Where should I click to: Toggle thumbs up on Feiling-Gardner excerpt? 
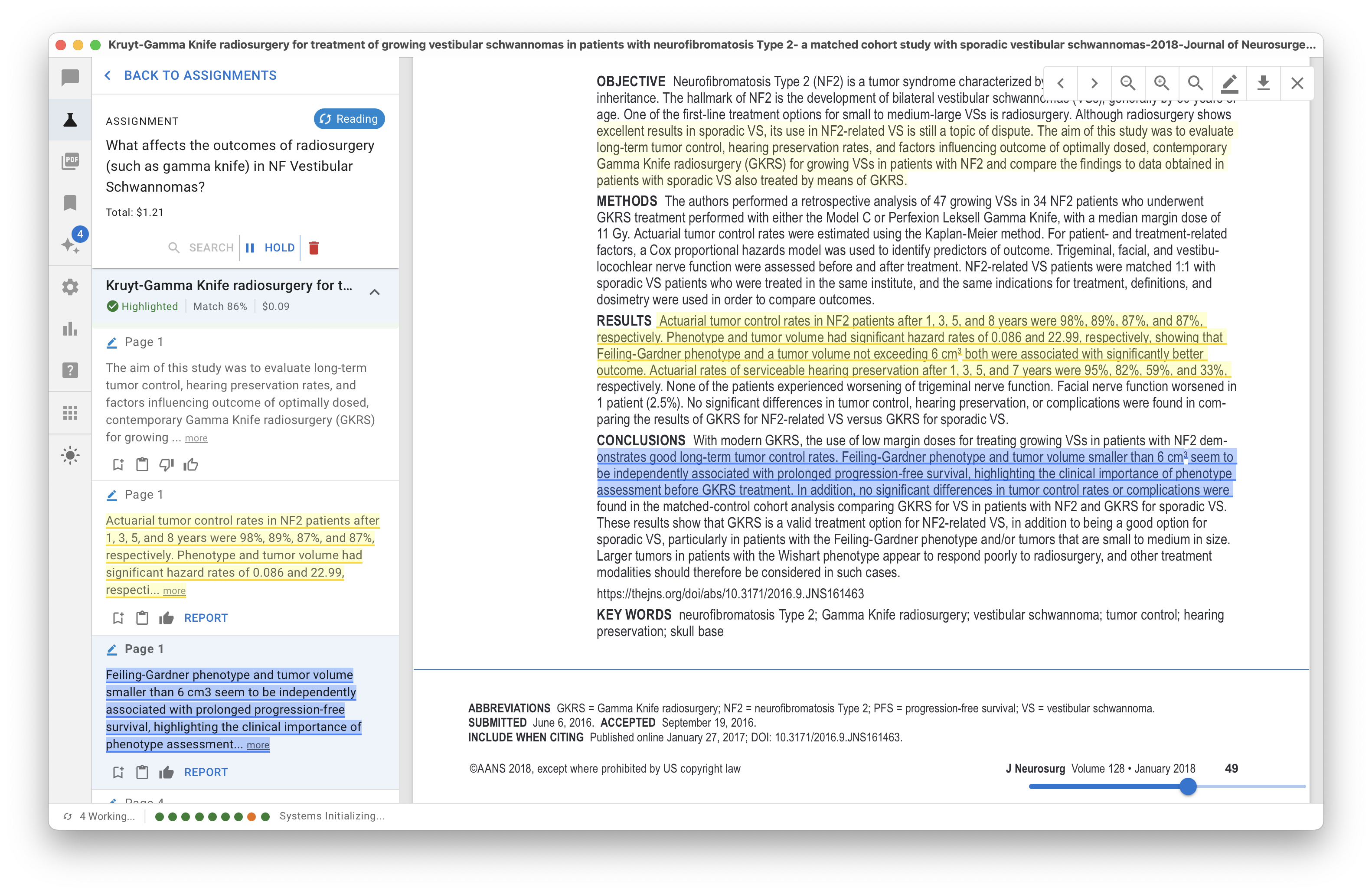167,772
